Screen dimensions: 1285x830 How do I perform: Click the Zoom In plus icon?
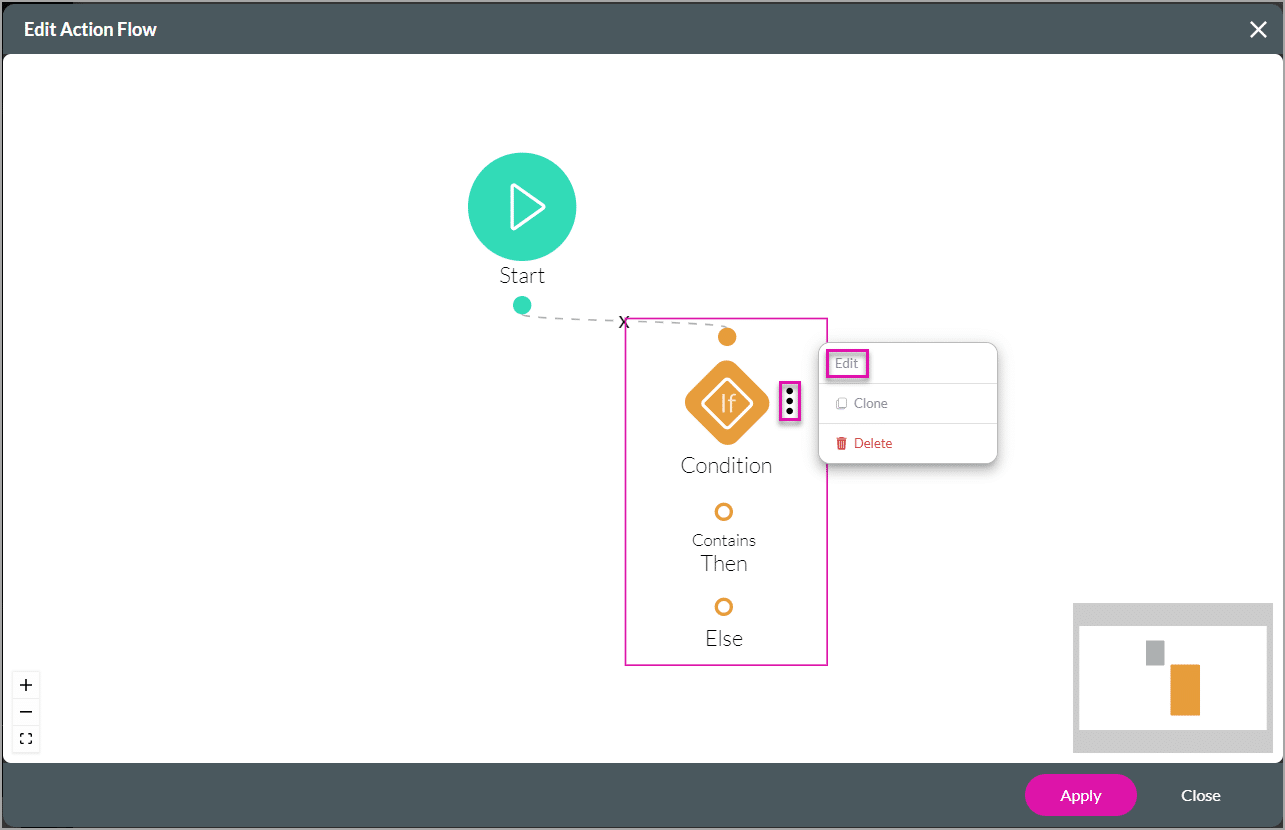click(x=26, y=685)
